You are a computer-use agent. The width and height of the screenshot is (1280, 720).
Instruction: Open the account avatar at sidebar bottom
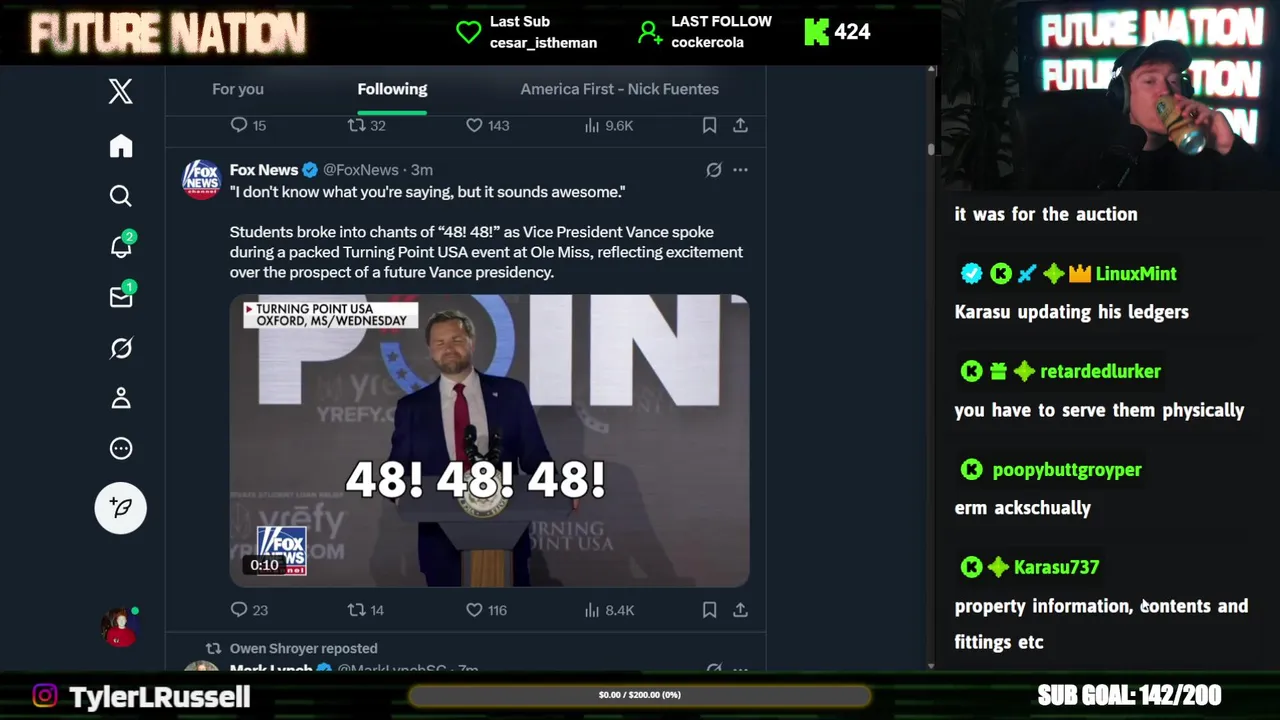pyautogui.click(x=121, y=627)
